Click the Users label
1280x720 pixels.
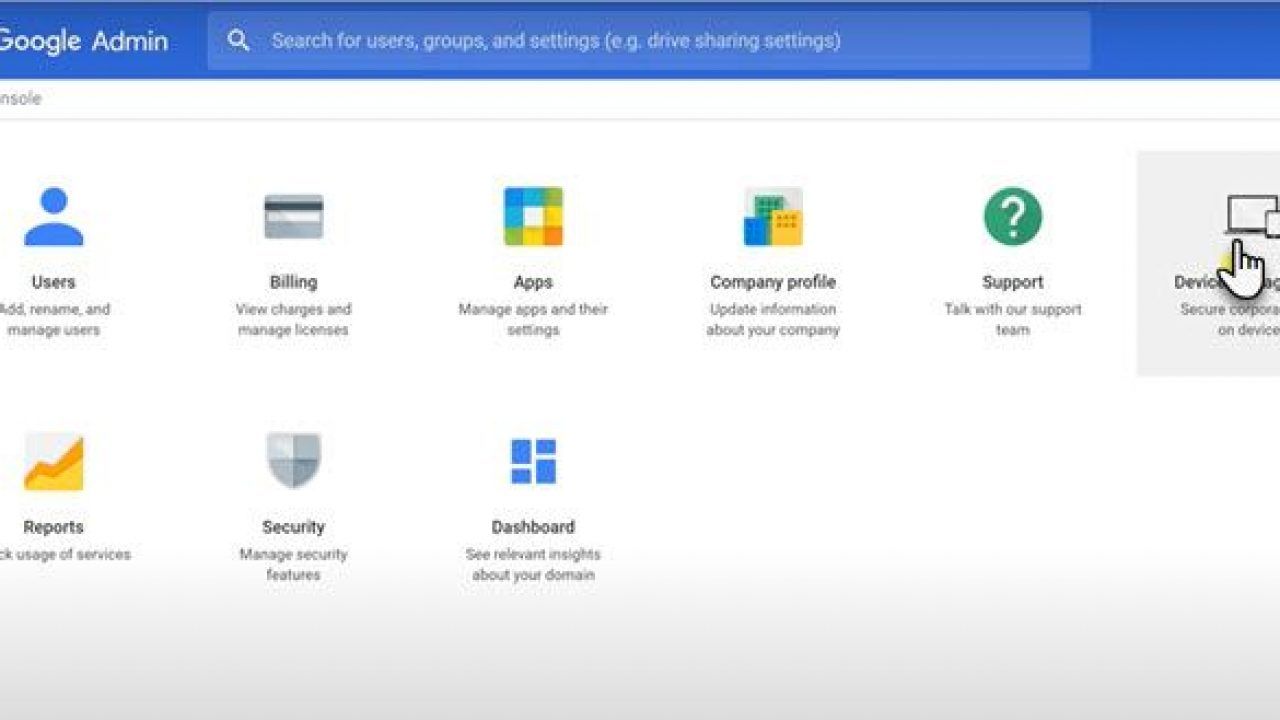pyautogui.click(x=54, y=282)
